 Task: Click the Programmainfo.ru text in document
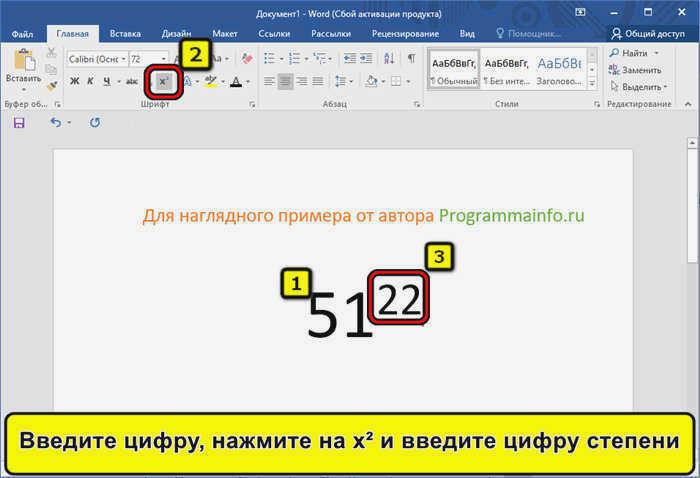click(512, 216)
